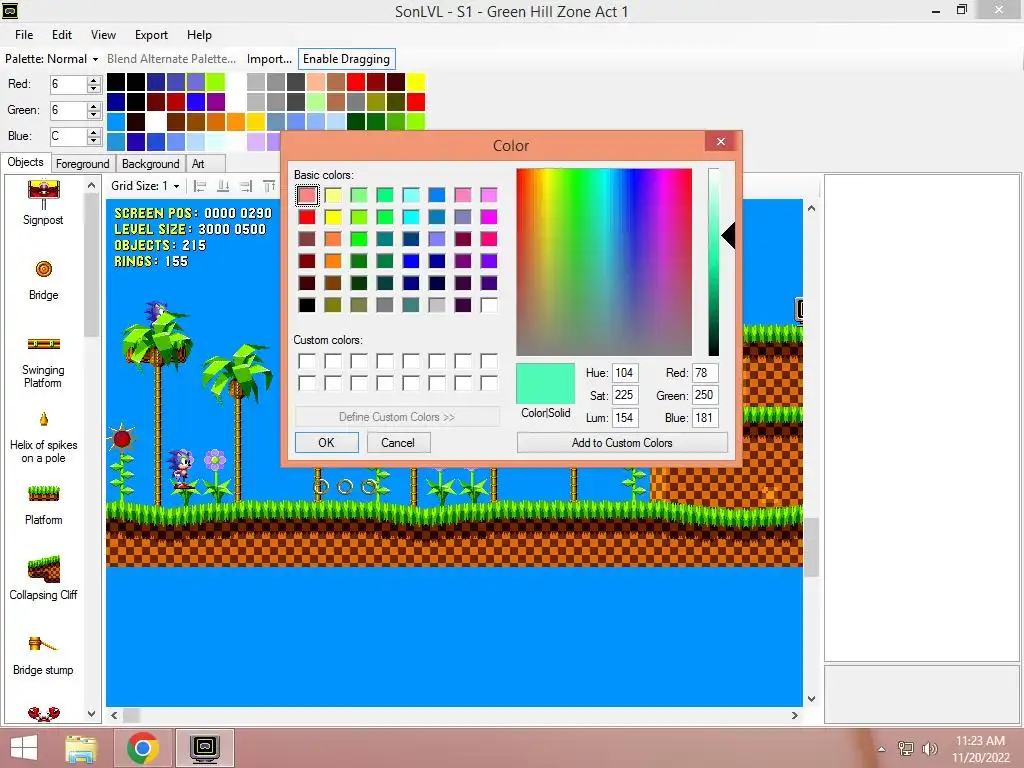The height and width of the screenshot is (768, 1024).
Task: Decrease the Green value stepper
Action: (x=94, y=114)
